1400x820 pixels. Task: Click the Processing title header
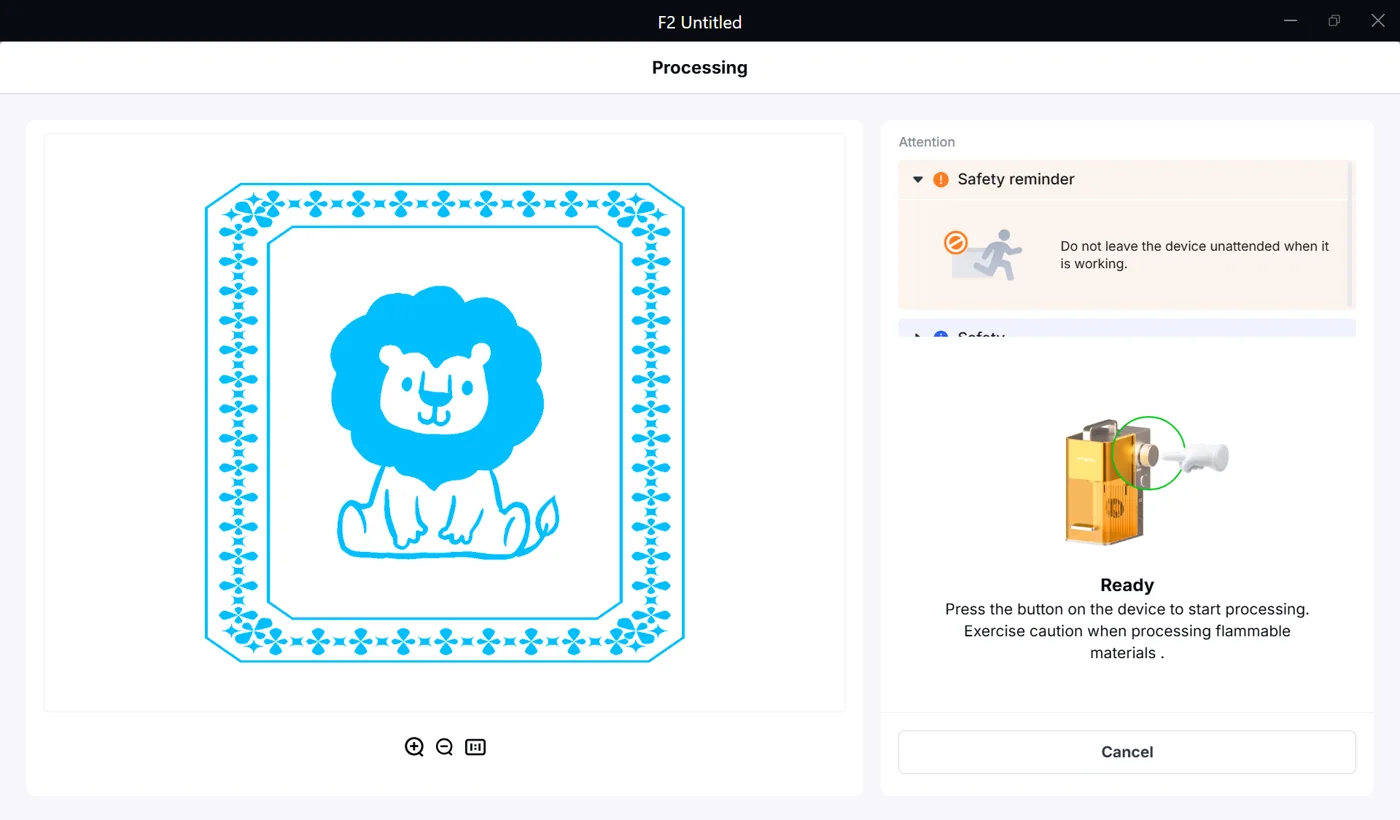click(699, 68)
